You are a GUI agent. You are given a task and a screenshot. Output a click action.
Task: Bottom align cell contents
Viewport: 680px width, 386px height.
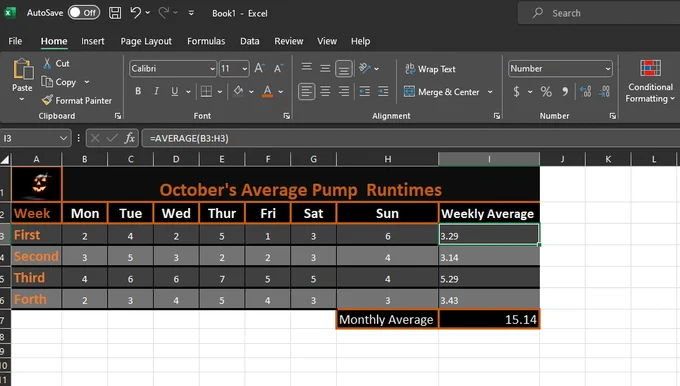(x=343, y=69)
